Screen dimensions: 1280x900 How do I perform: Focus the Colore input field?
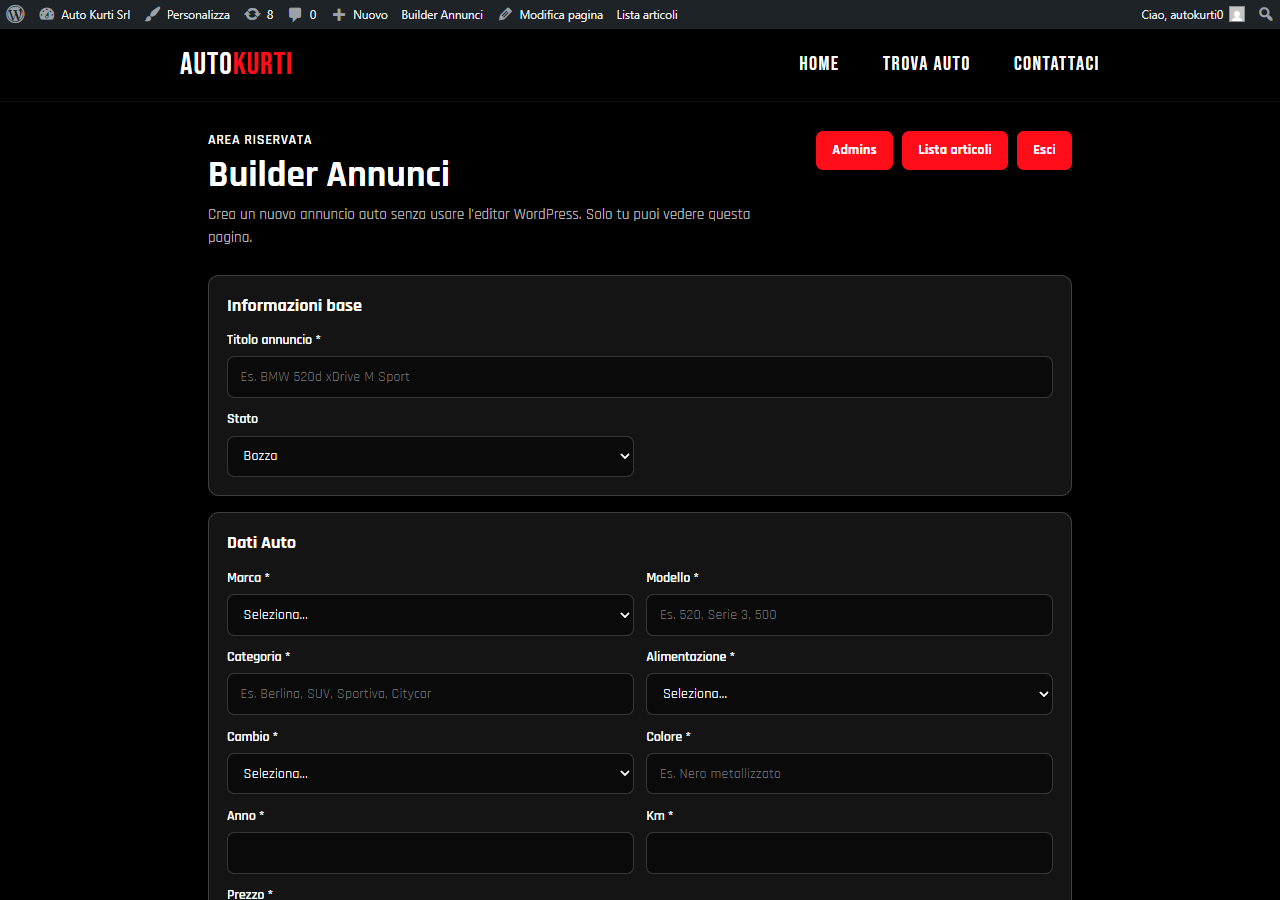849,774
